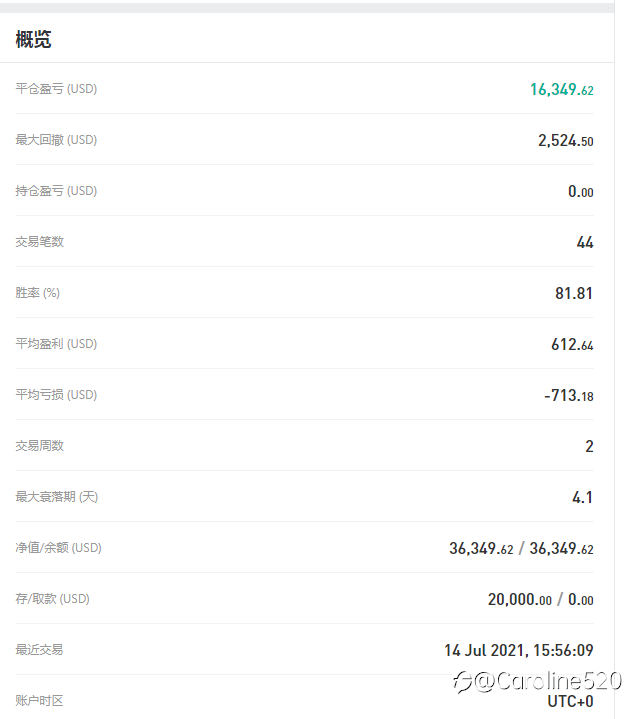Click the 81.81 win rate value
Image resolution: width=628 pixels, height=719 pixels.
(574, 293)
